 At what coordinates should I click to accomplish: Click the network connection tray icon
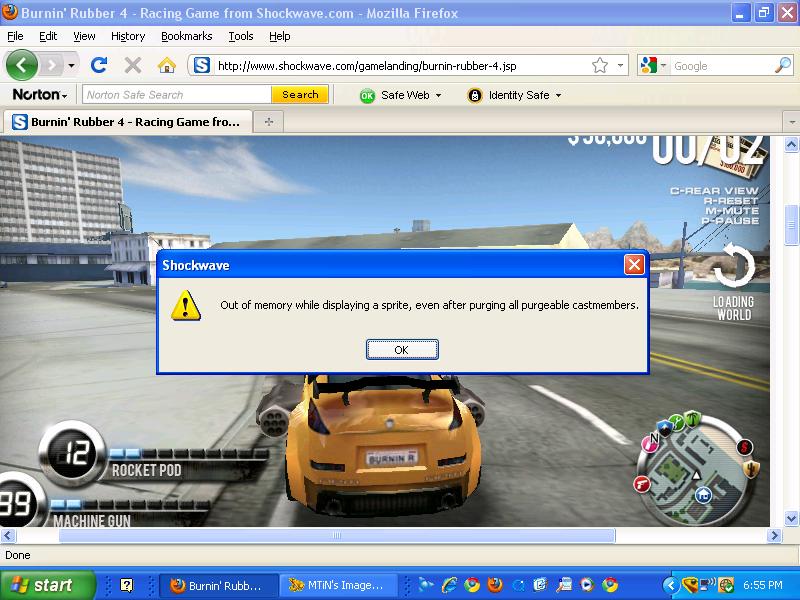pyautogui.click(x=708, y=584)
